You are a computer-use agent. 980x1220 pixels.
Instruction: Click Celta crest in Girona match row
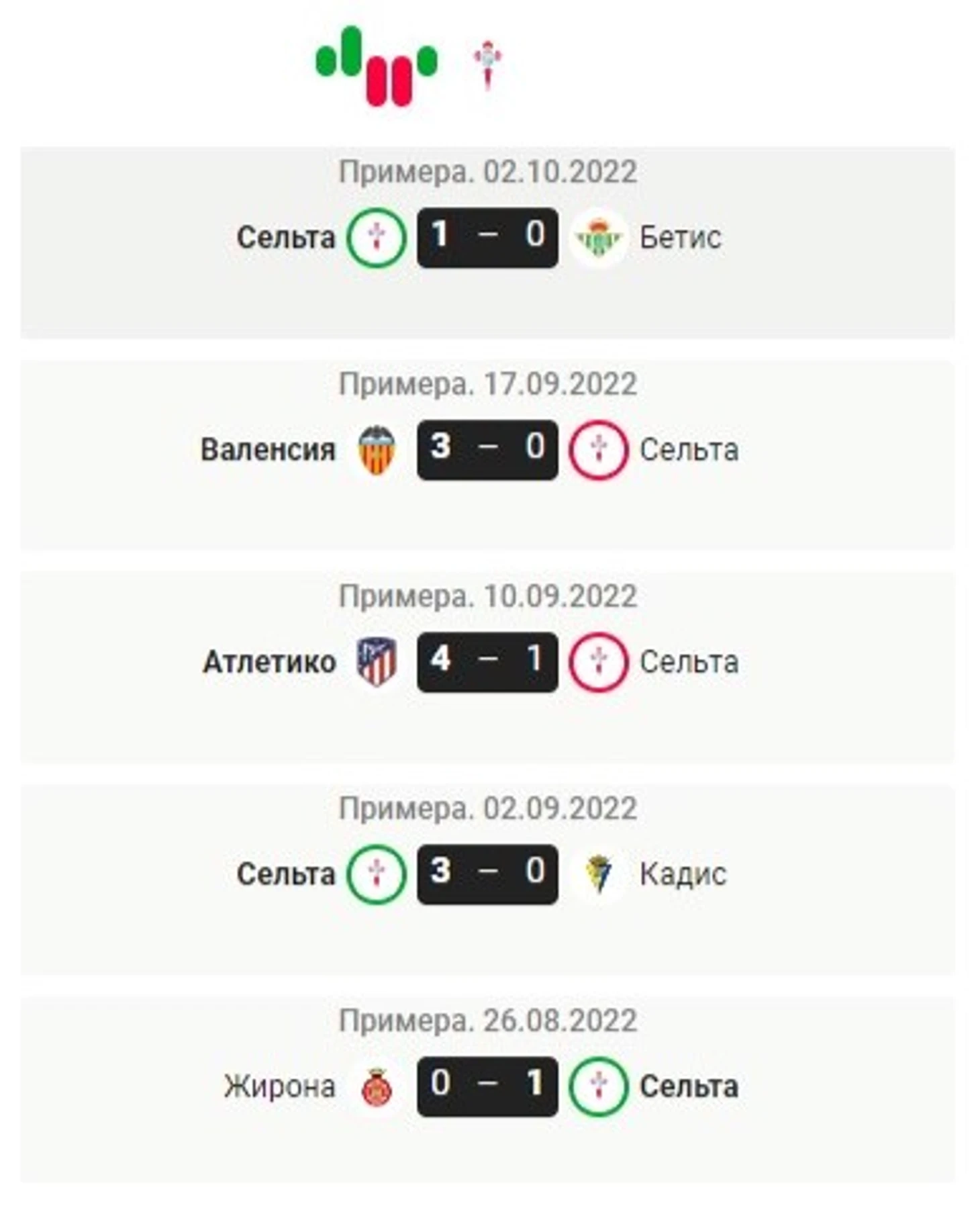599,1086
